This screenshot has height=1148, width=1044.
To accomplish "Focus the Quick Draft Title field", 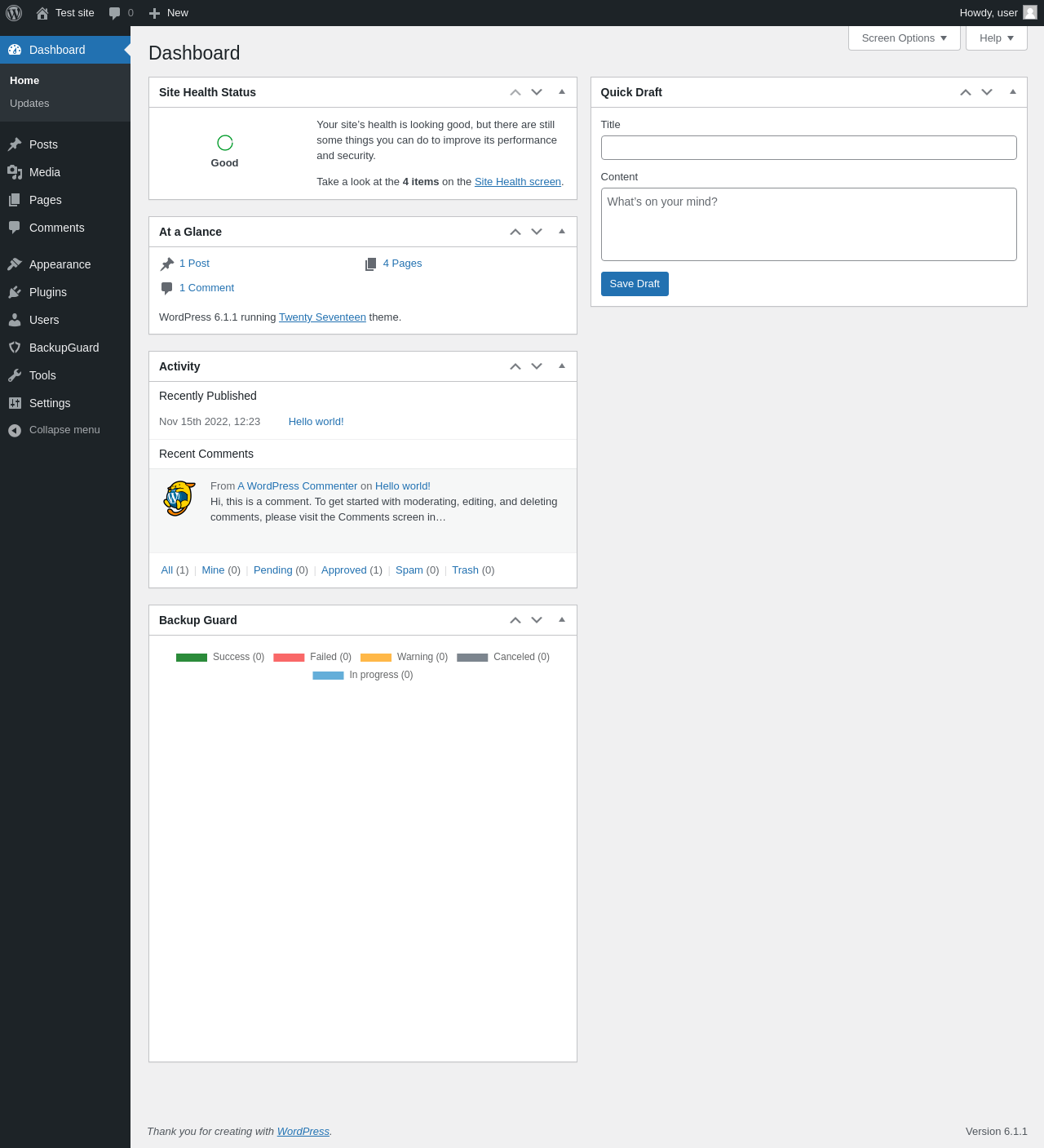I will point(809,148).
